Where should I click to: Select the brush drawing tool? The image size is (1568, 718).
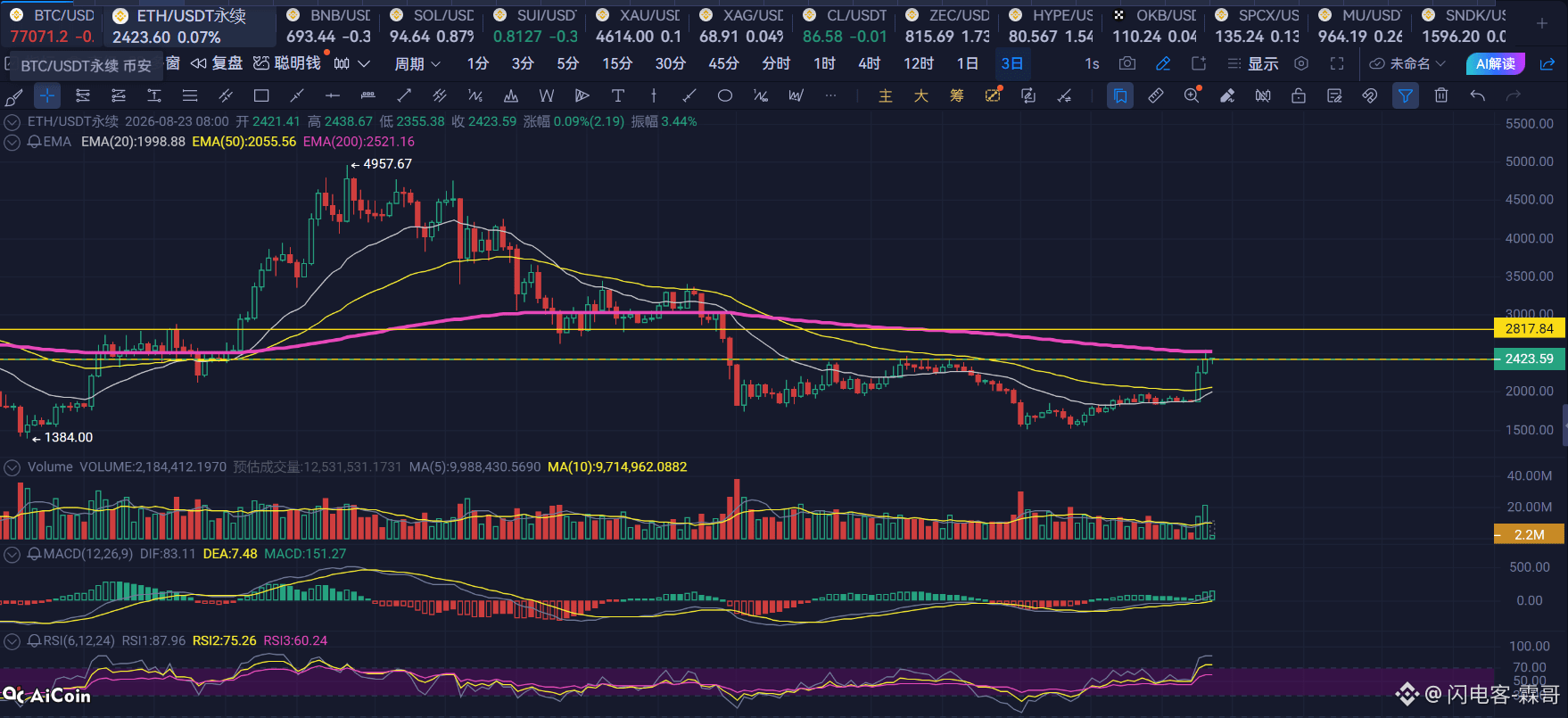coord(14,96)
